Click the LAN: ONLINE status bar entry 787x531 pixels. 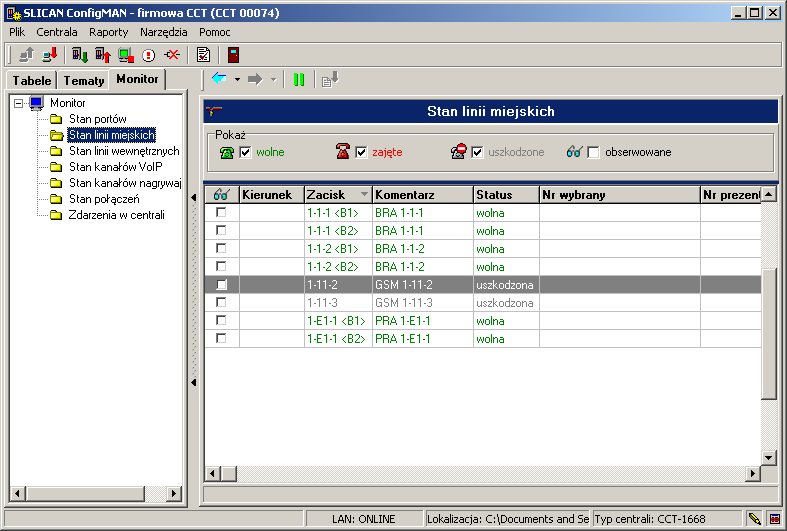pos(363,518)
